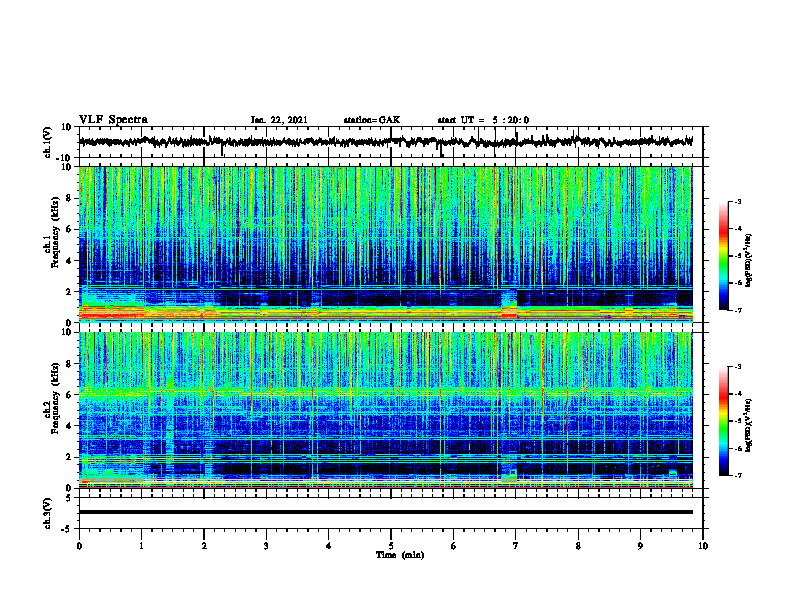
Task: Click time axis tick label '7'
Action: (x=516, y=546)
